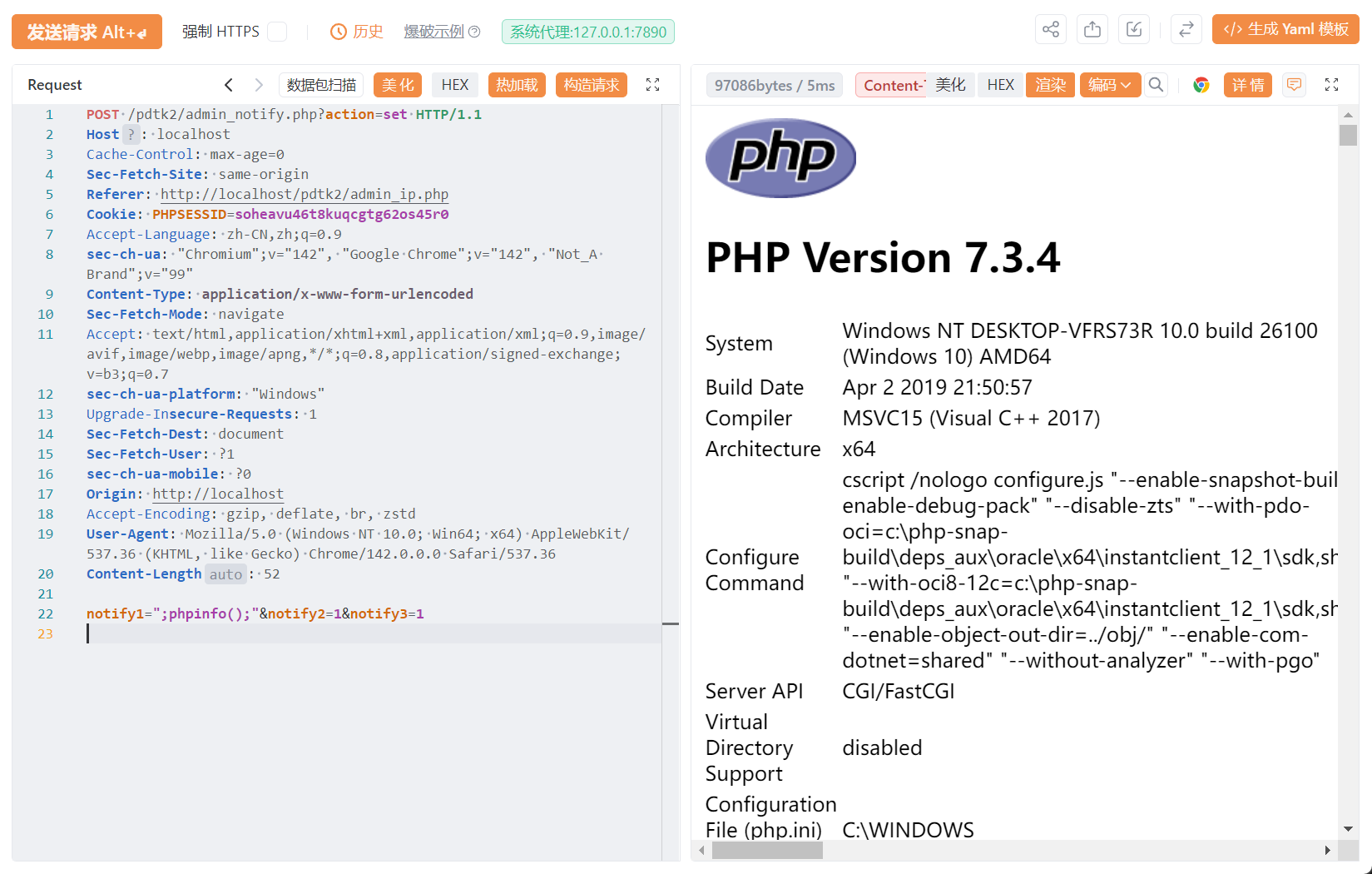Viewport: 1372px width, 874px height.
Task: Expand the response panel to fullscreen
Action: pyautogui.click(x=1331, y=85)
